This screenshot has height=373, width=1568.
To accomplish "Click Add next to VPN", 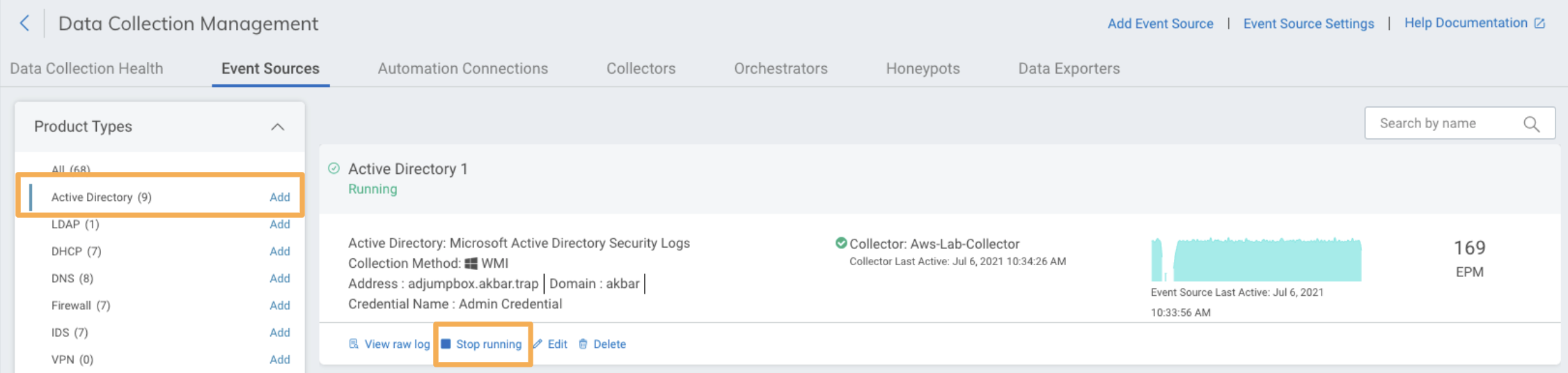I will (280, 360).
